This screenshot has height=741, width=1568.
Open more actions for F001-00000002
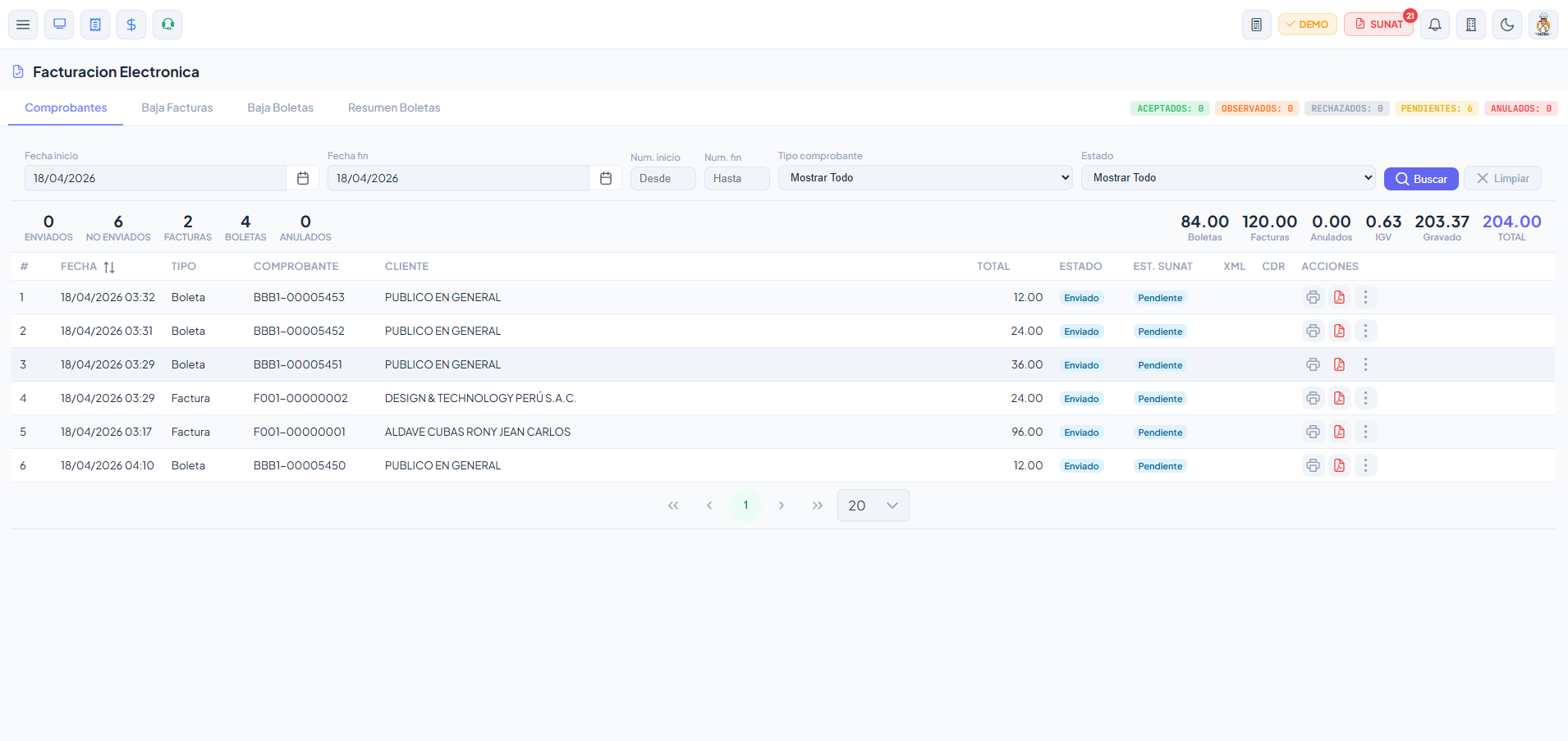click(1366, 398)
